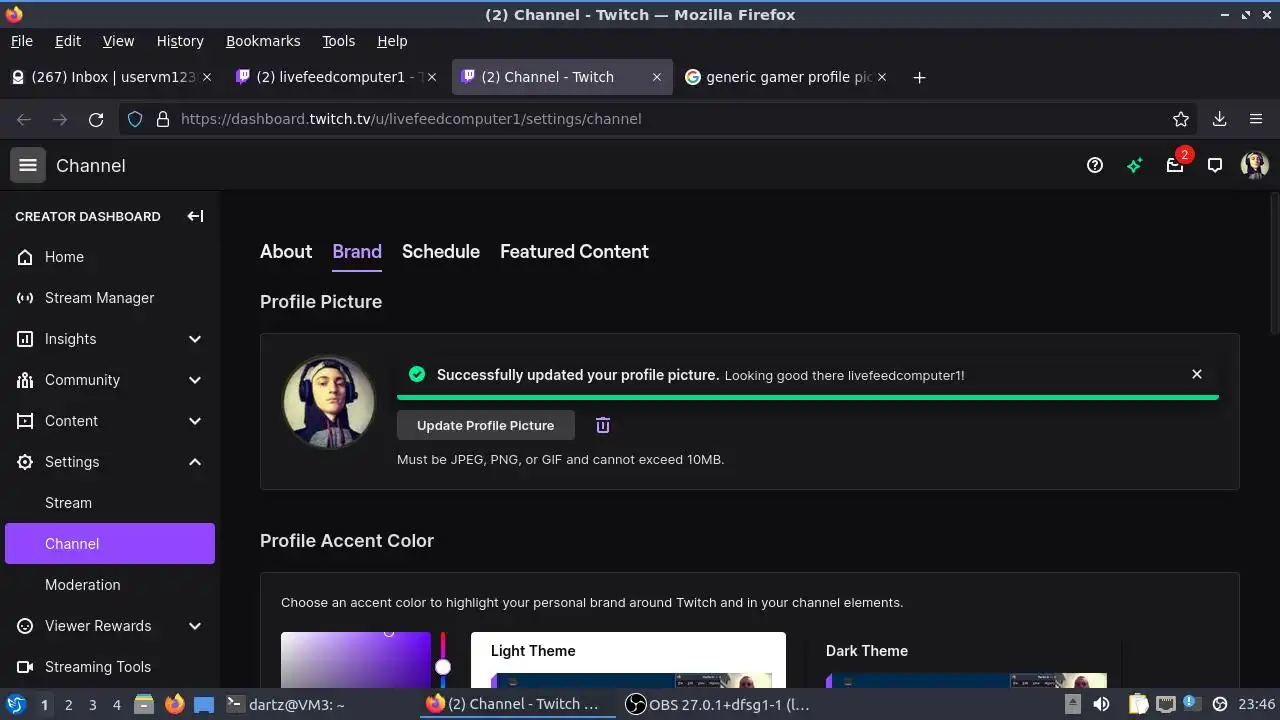
Task: Bookmark this page with star icon
Action: (1181, 119)
